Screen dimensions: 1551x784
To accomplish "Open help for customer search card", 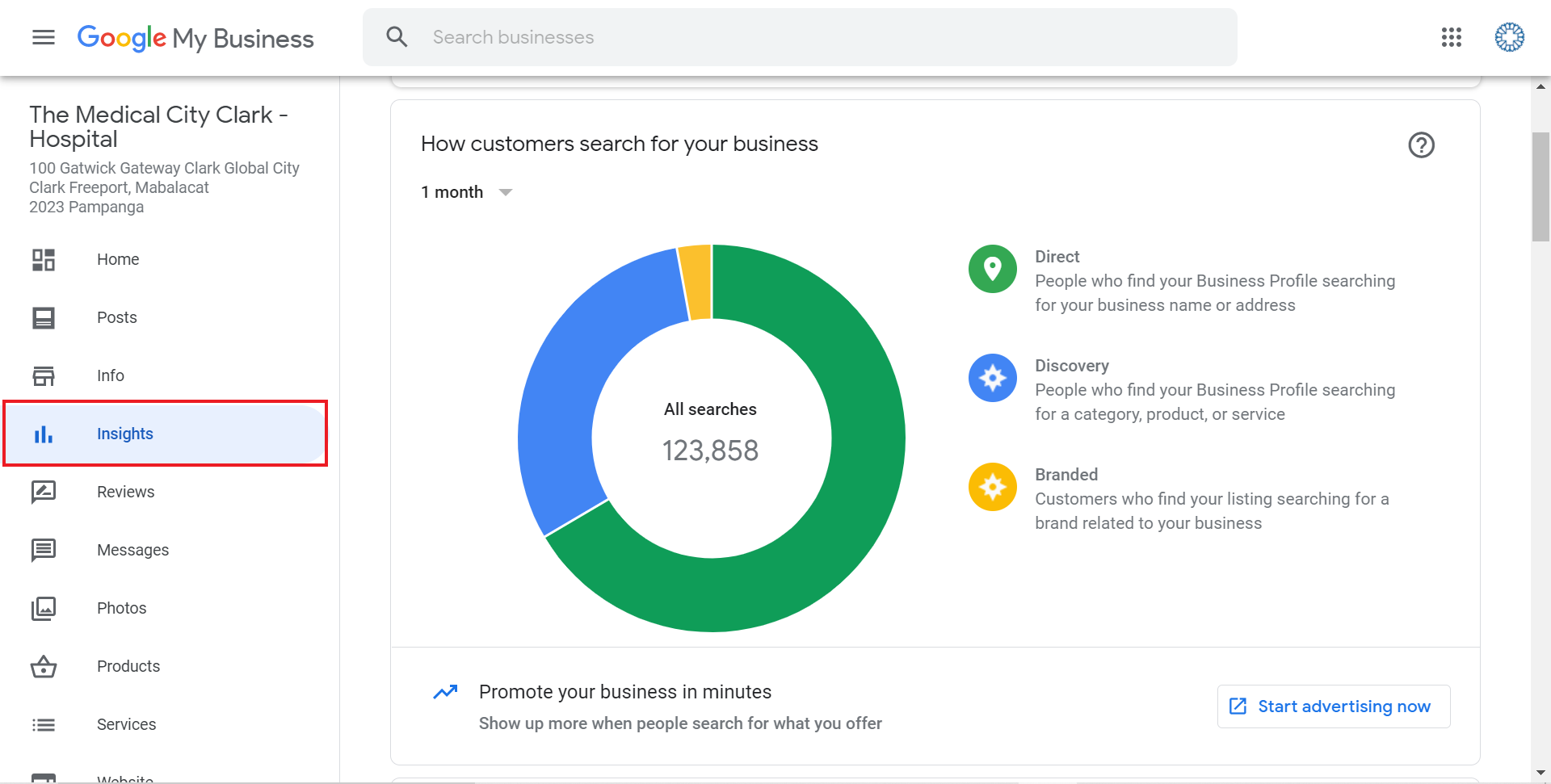I will (1421, 145).
